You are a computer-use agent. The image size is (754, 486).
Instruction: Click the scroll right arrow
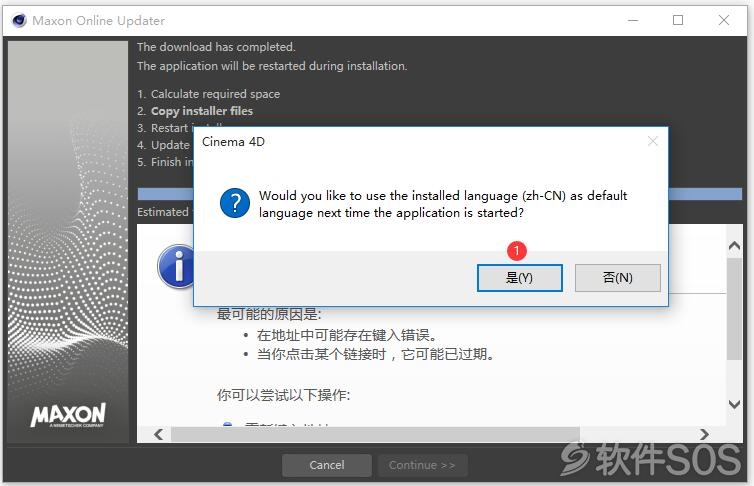pos(704,435)
